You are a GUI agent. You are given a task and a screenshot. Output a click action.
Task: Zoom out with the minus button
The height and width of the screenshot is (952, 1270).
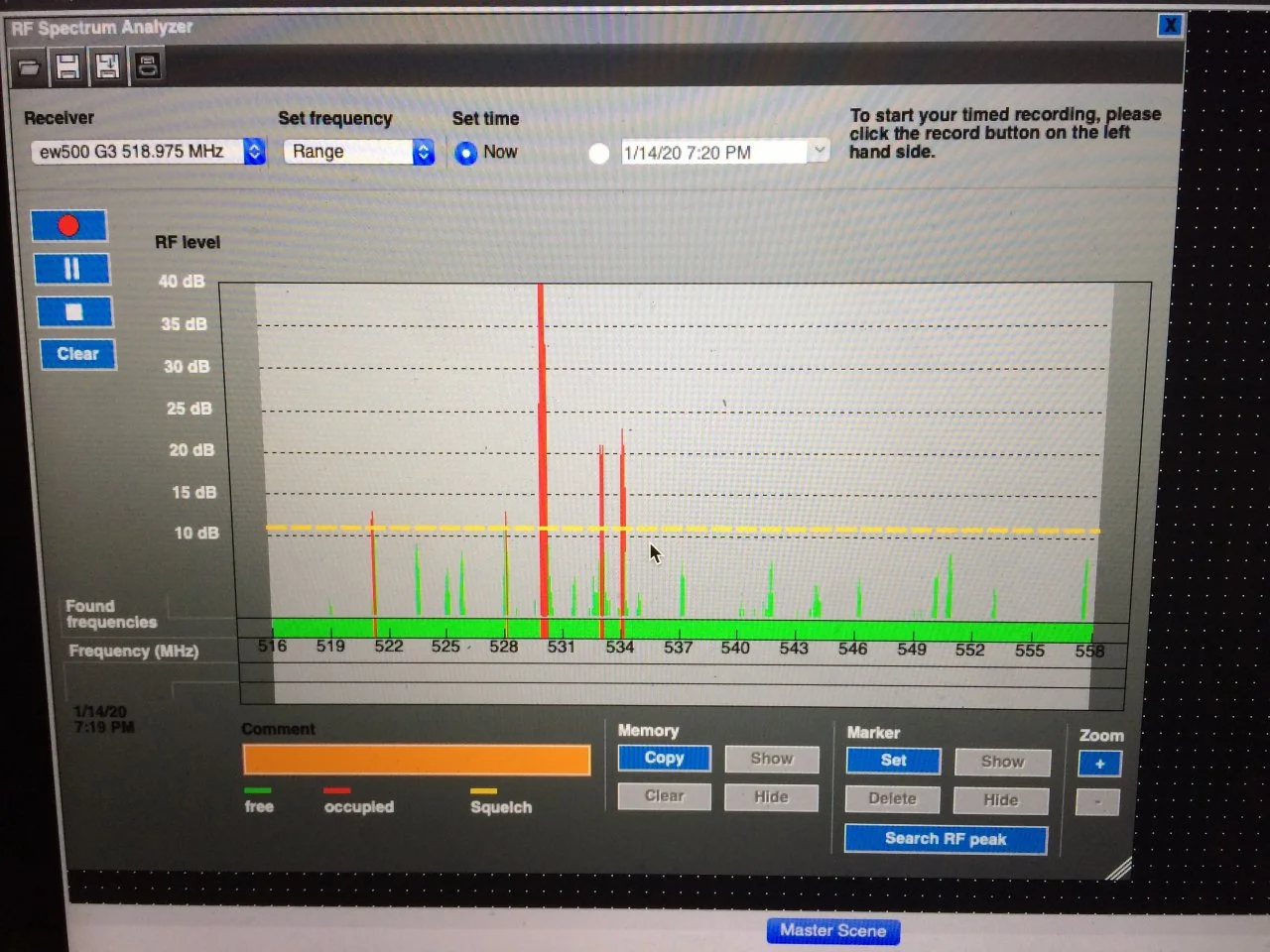tap(1098, 801)
